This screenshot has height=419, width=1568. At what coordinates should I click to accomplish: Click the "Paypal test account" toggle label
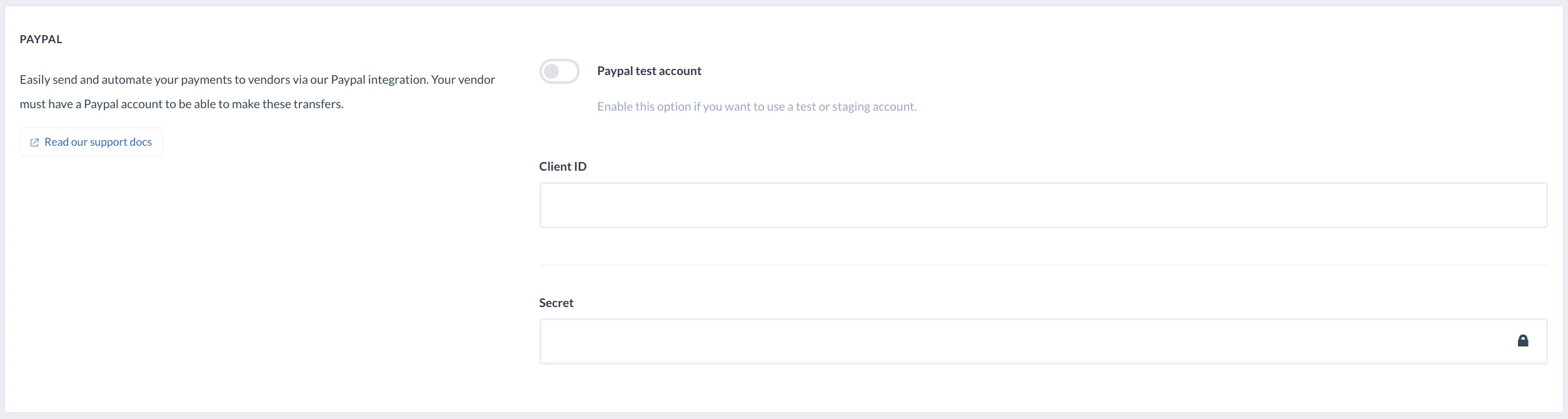[x=649, y=71]
